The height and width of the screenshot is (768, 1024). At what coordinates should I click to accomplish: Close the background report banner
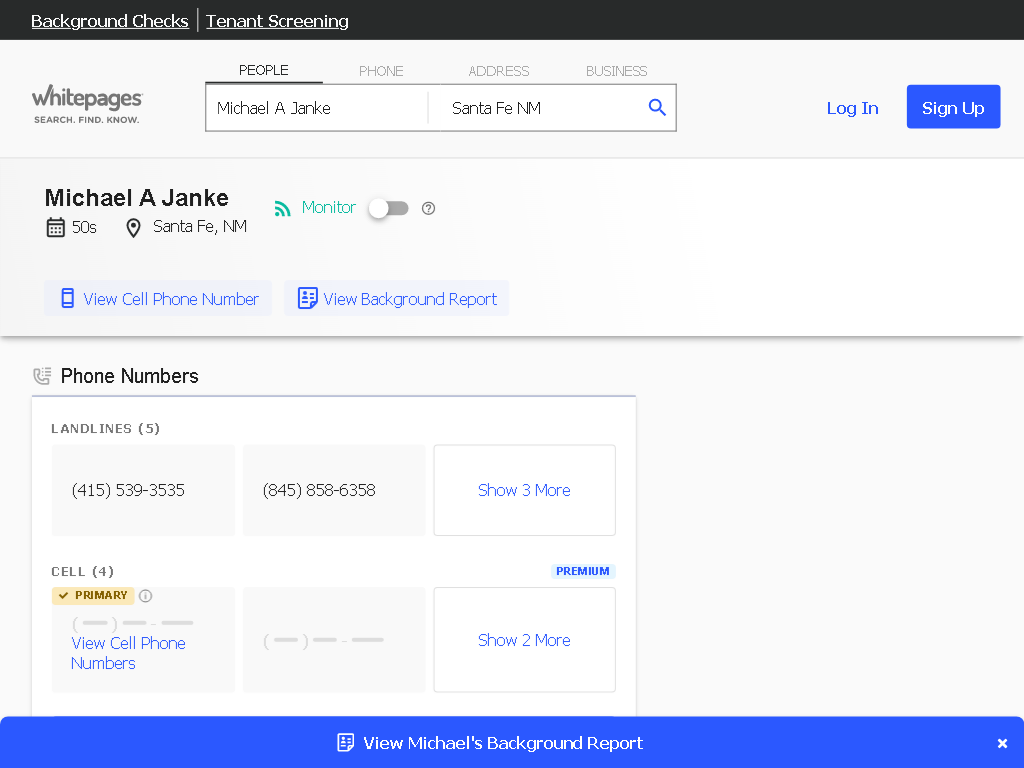1002,743
